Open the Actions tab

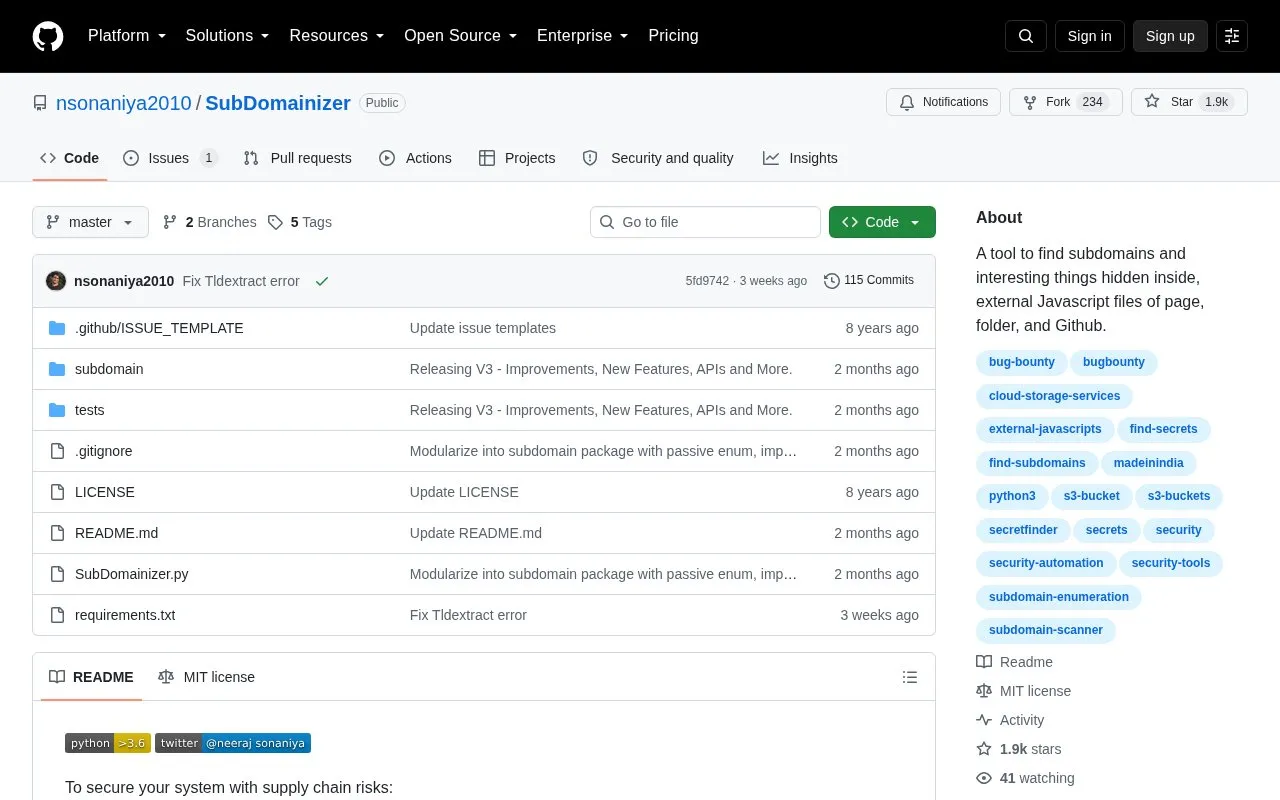click(x=415, y=158)
